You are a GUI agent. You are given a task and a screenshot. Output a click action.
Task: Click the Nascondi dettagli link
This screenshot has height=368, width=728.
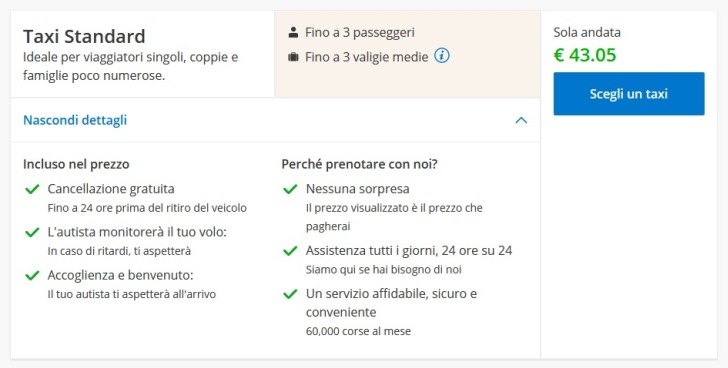coord(75,120)
